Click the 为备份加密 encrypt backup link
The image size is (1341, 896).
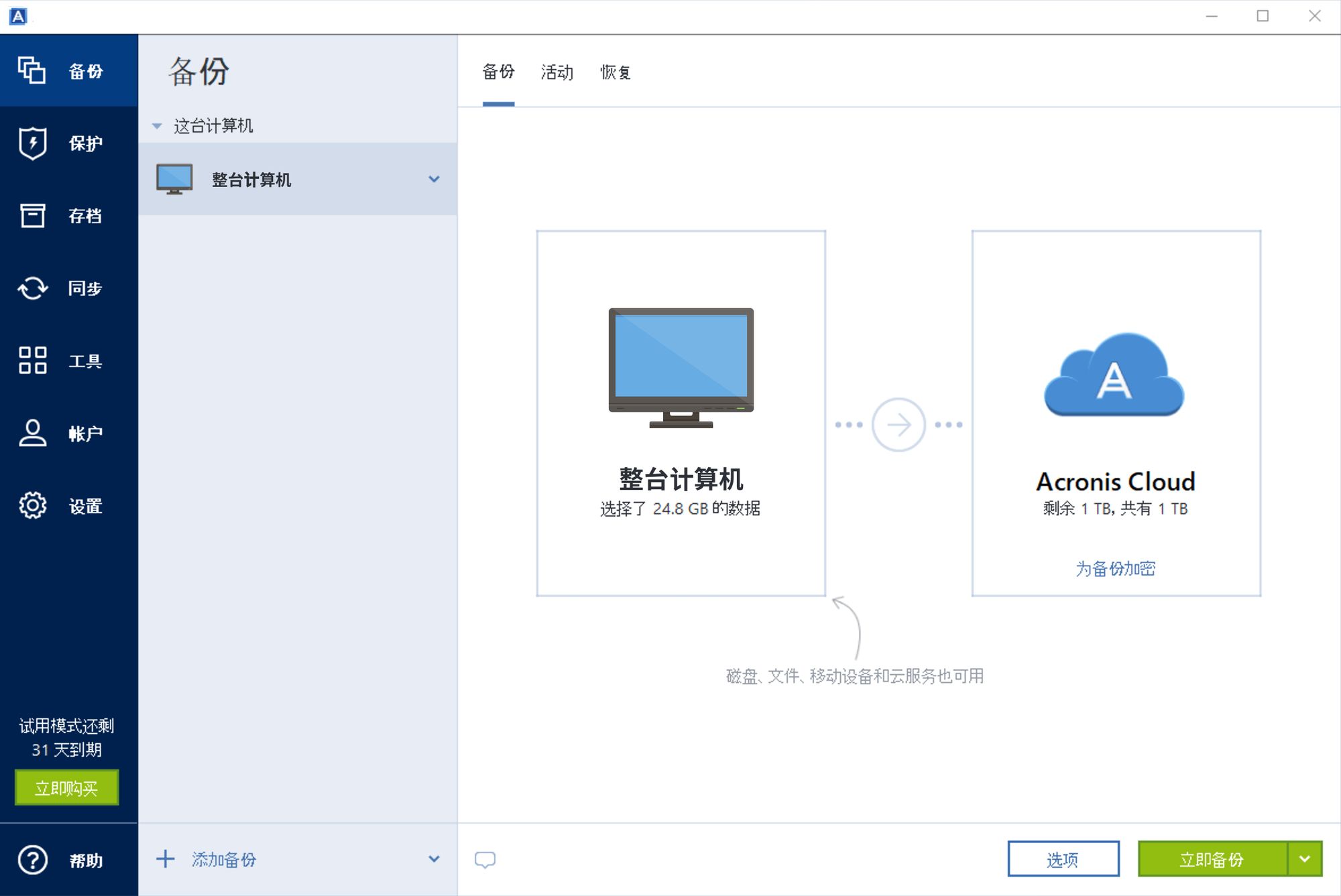(x=1116, y=569)
